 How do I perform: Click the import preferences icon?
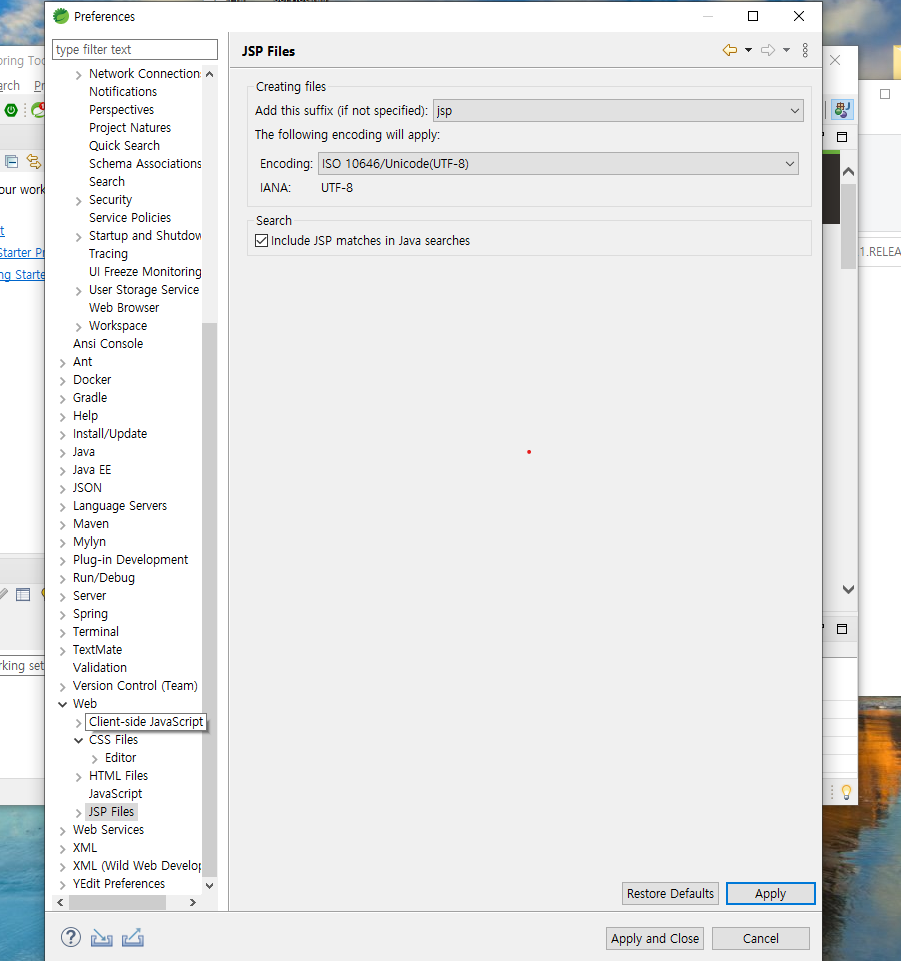(102, 938)
